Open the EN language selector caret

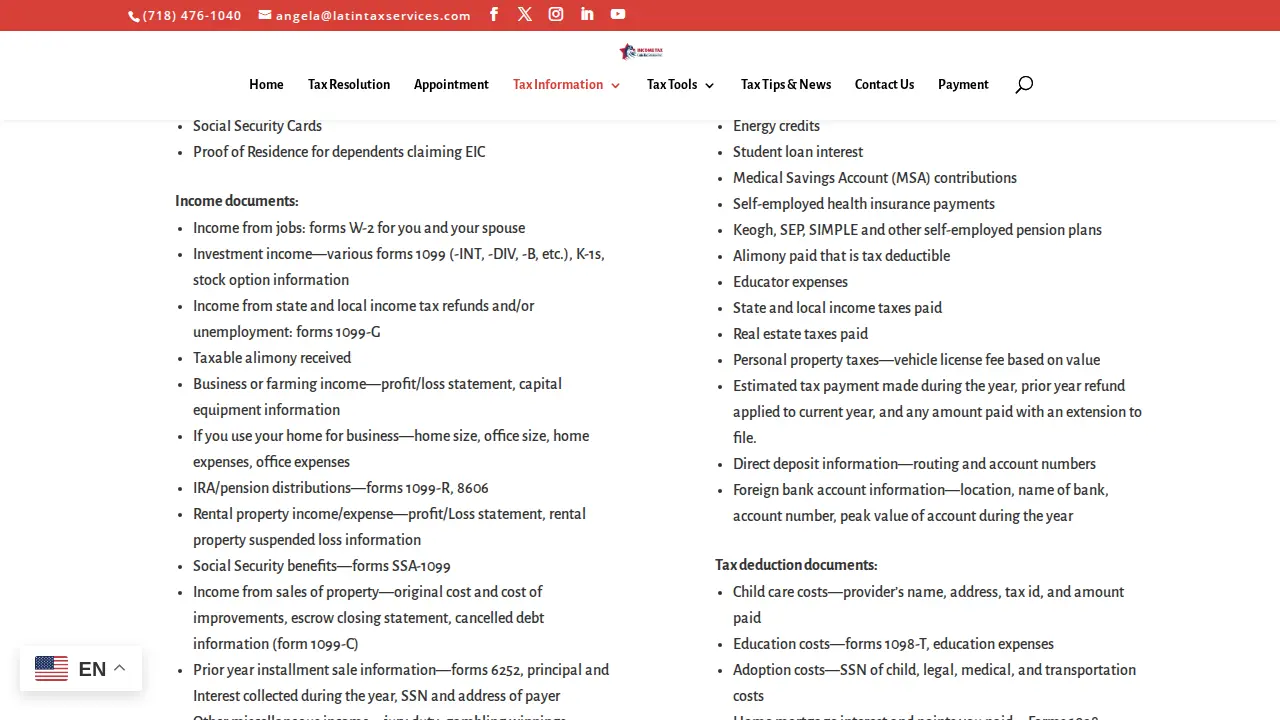pos(119,668)
